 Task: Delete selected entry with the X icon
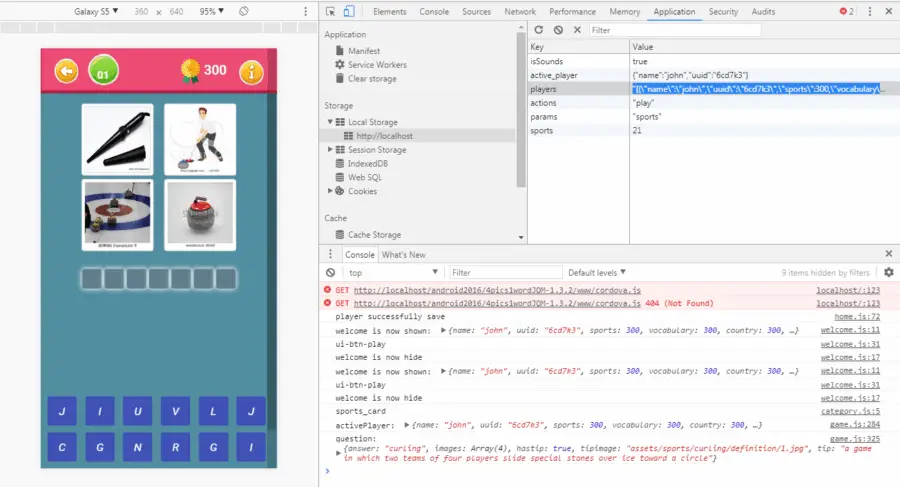click(577, 30)
